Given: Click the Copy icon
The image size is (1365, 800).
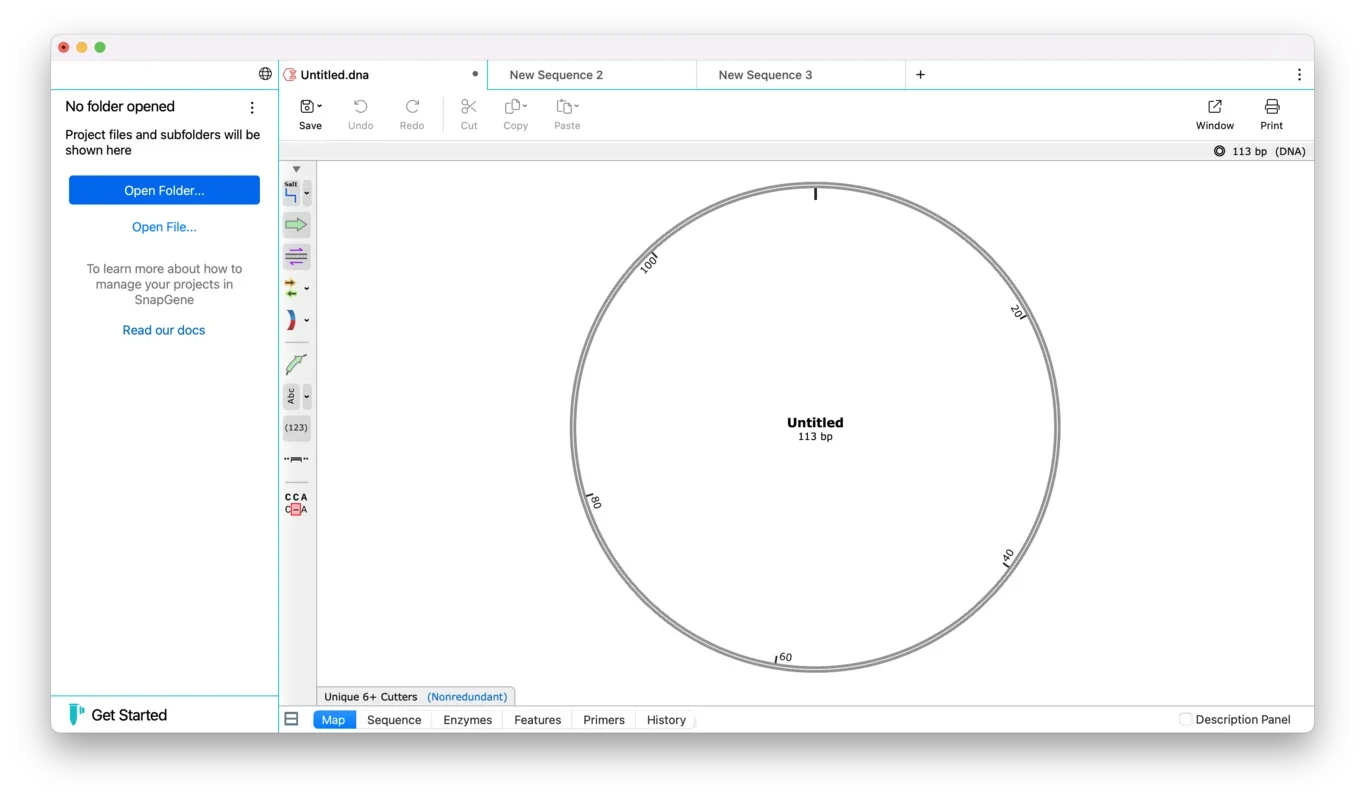Looking at the screenshot, I should click(512, 106).
